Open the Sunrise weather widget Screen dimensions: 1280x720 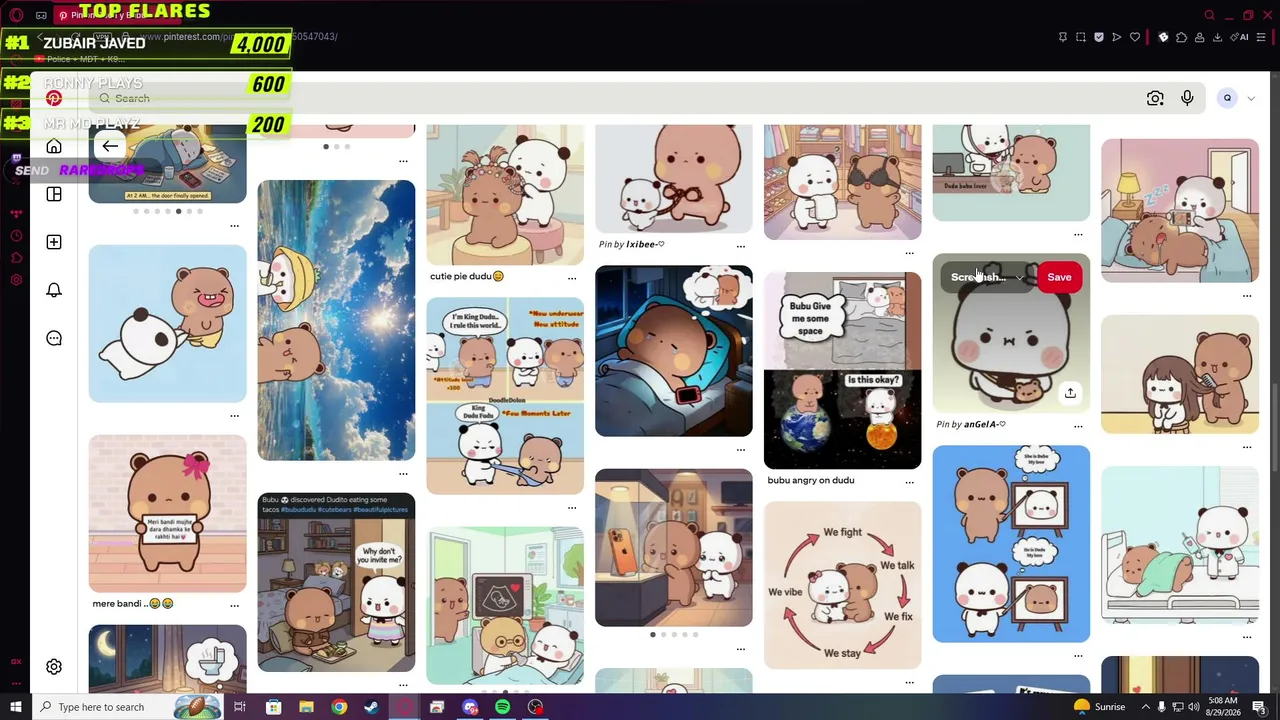(x=1099, y=707)
